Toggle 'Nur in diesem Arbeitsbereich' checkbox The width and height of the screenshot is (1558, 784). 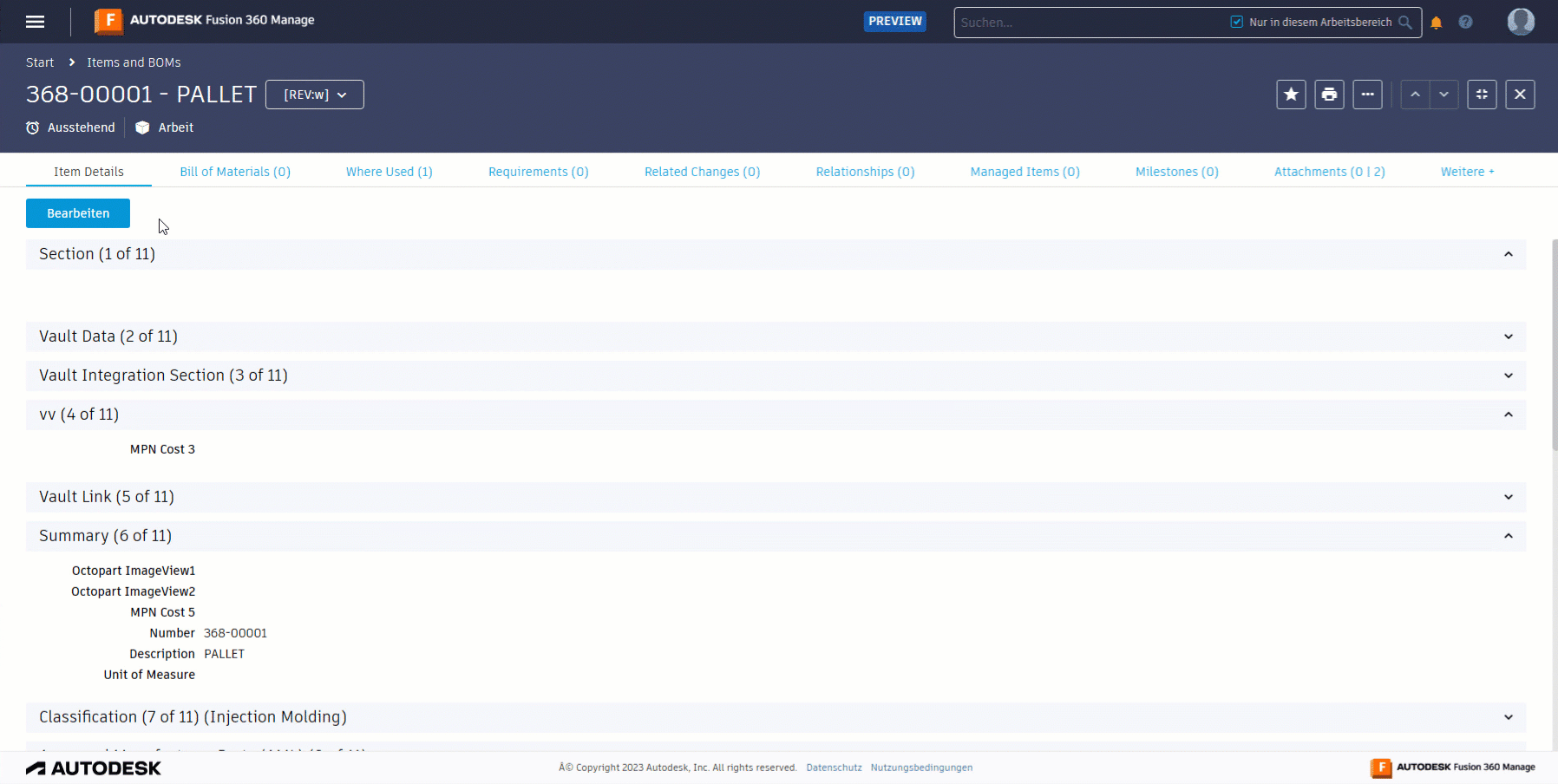coord(1237,22)
